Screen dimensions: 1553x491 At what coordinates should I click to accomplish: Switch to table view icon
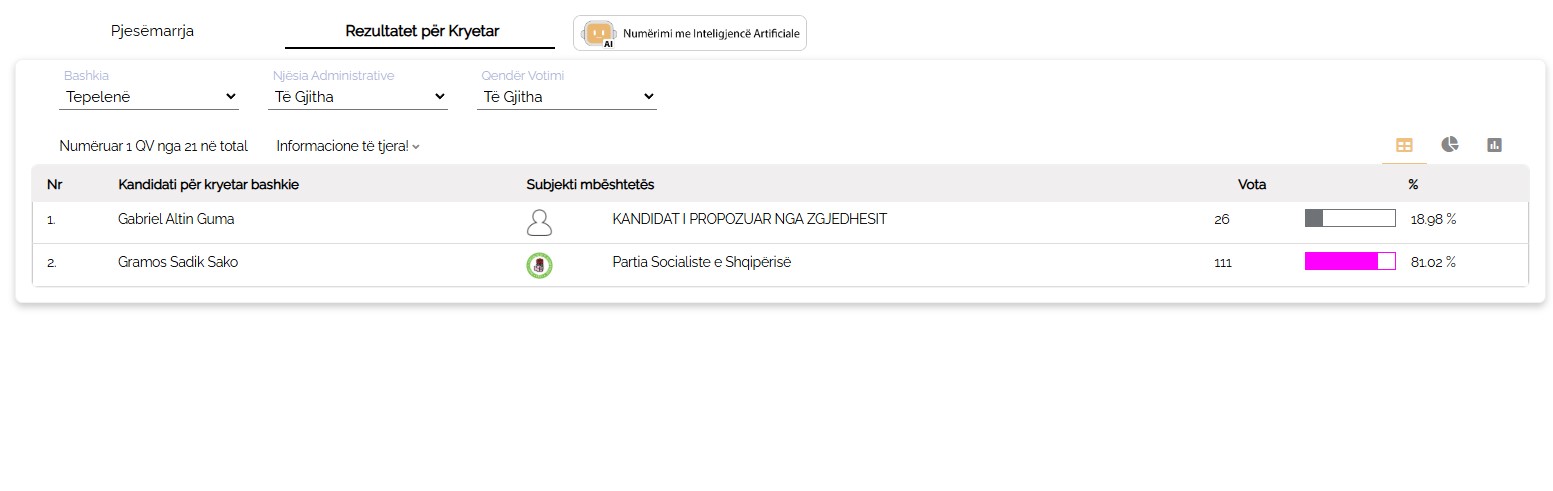point(1404,145)
